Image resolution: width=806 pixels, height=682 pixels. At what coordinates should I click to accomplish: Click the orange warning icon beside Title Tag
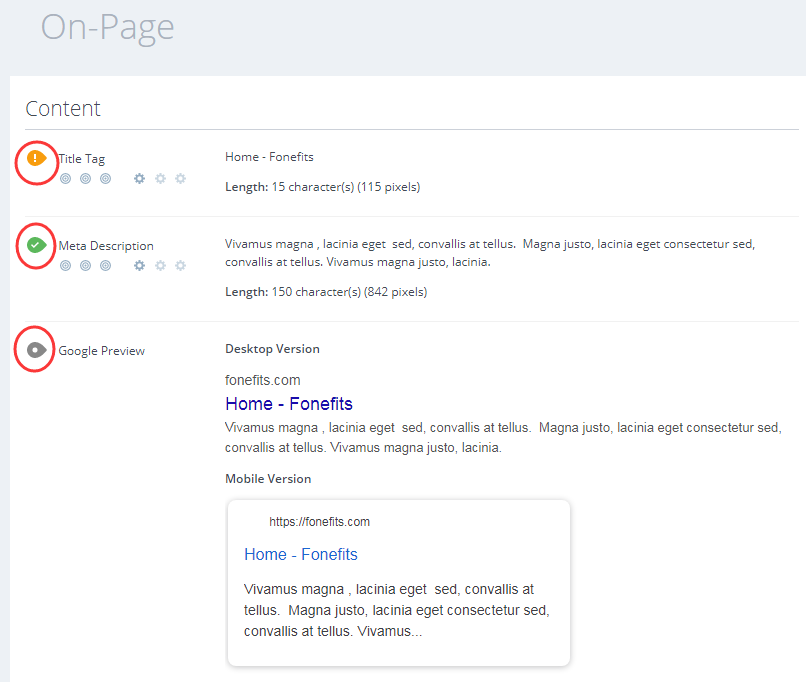[x=36, y=158]
